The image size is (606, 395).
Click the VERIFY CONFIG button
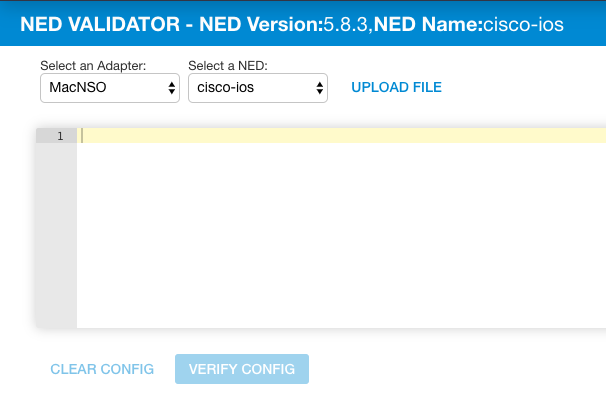[242, 369]
